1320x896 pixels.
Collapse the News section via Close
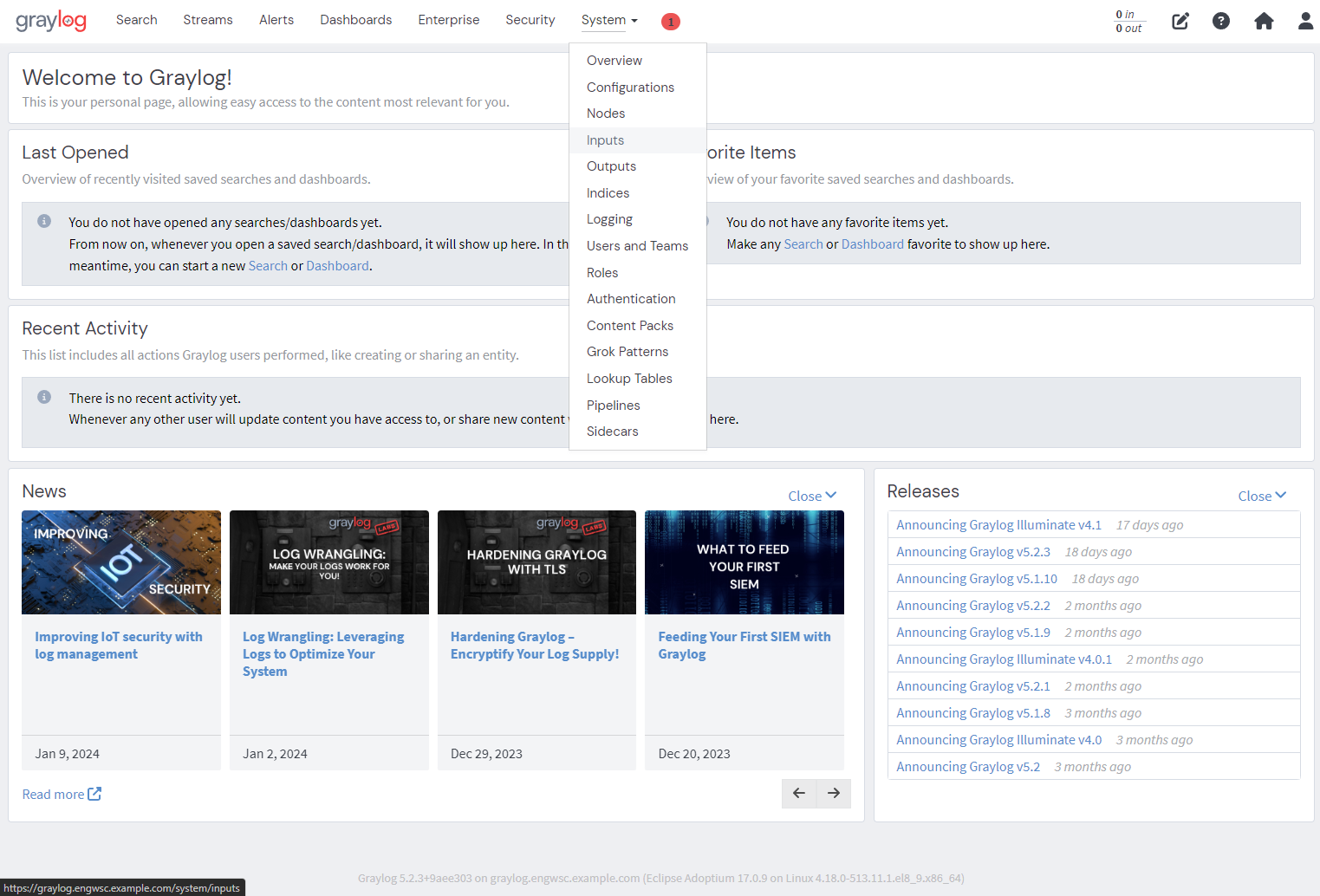click(x=812, y=496)
